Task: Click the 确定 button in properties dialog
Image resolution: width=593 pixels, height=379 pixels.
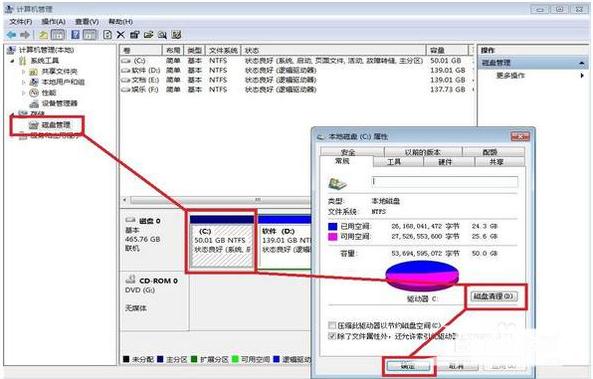Action: tap(408, 366)
